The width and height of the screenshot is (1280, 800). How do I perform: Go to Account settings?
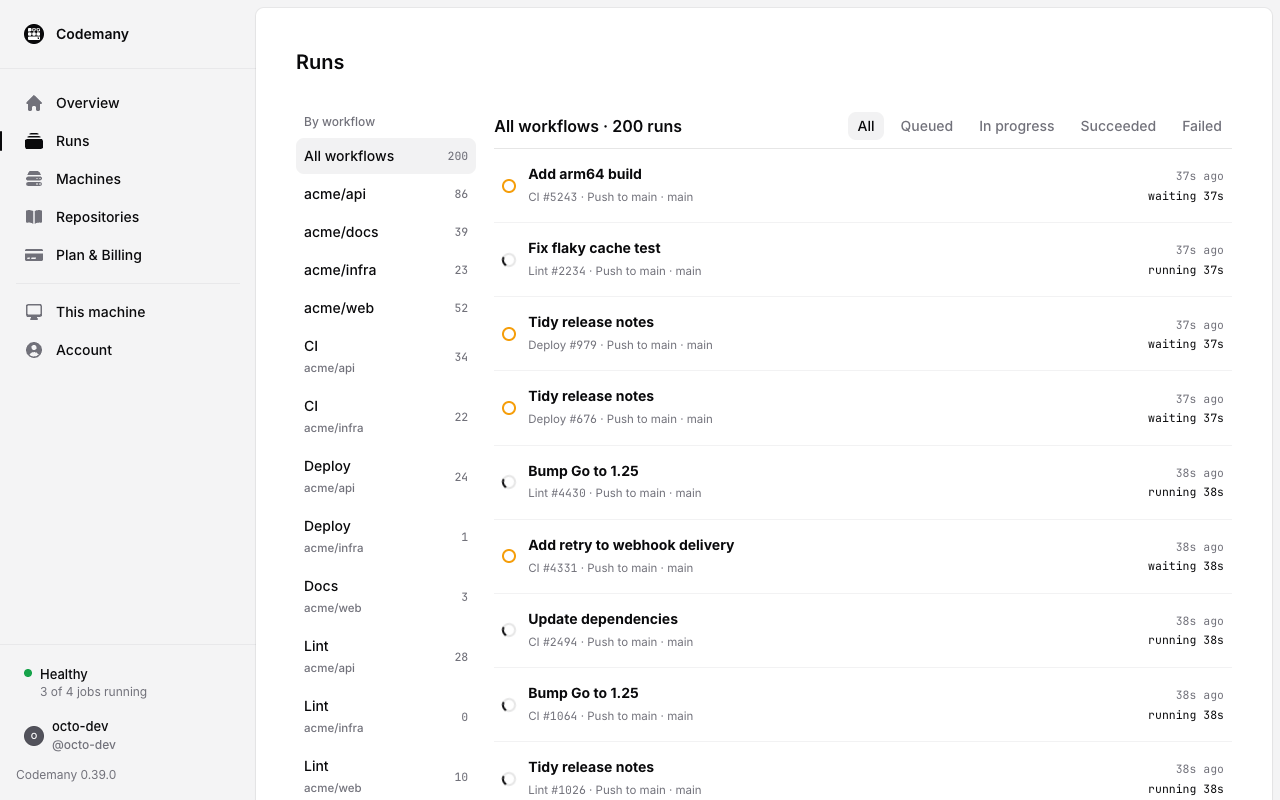click(x=128, y=350)
